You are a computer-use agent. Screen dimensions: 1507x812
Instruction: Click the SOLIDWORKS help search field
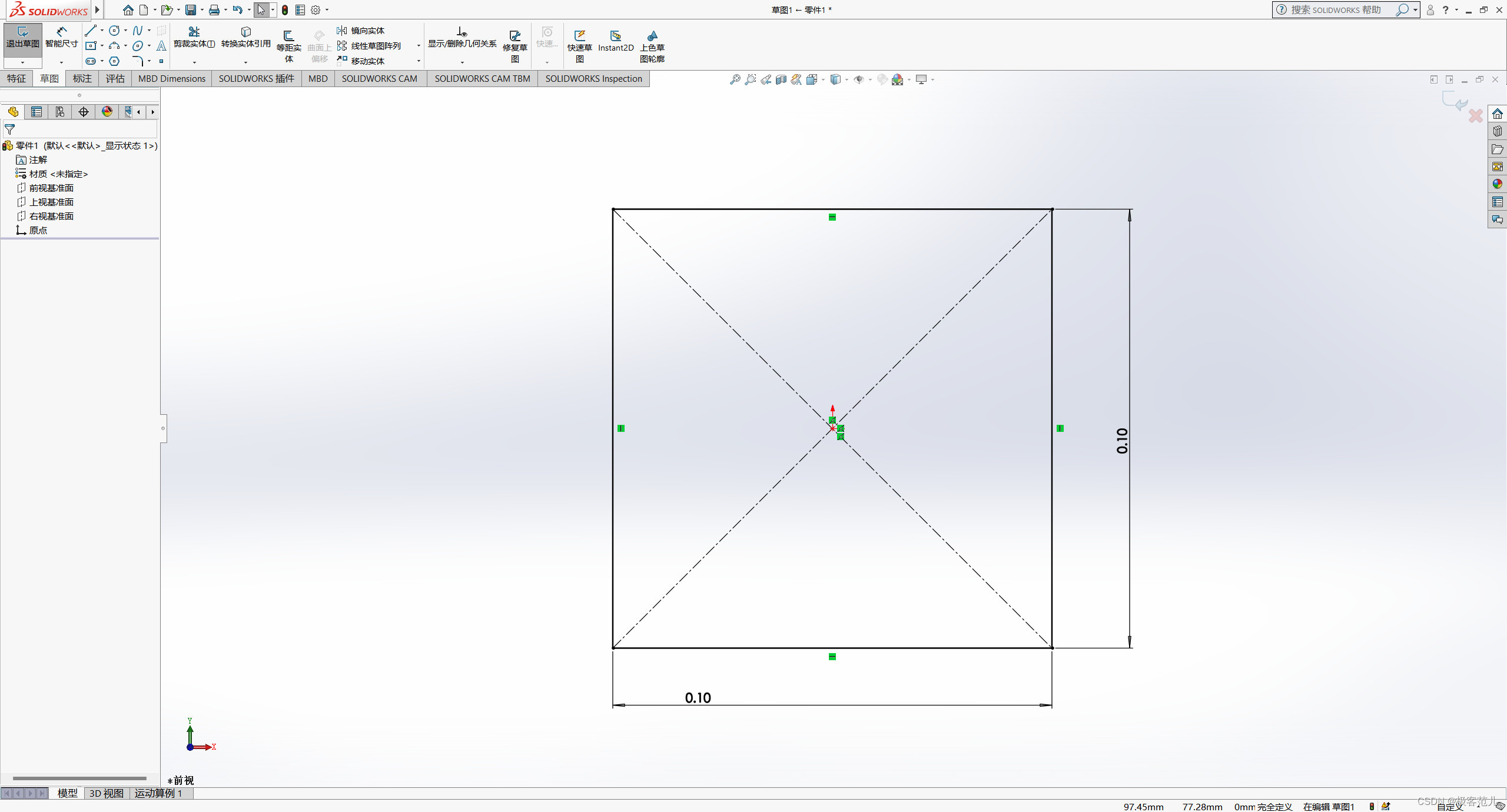click(1336, 10)
